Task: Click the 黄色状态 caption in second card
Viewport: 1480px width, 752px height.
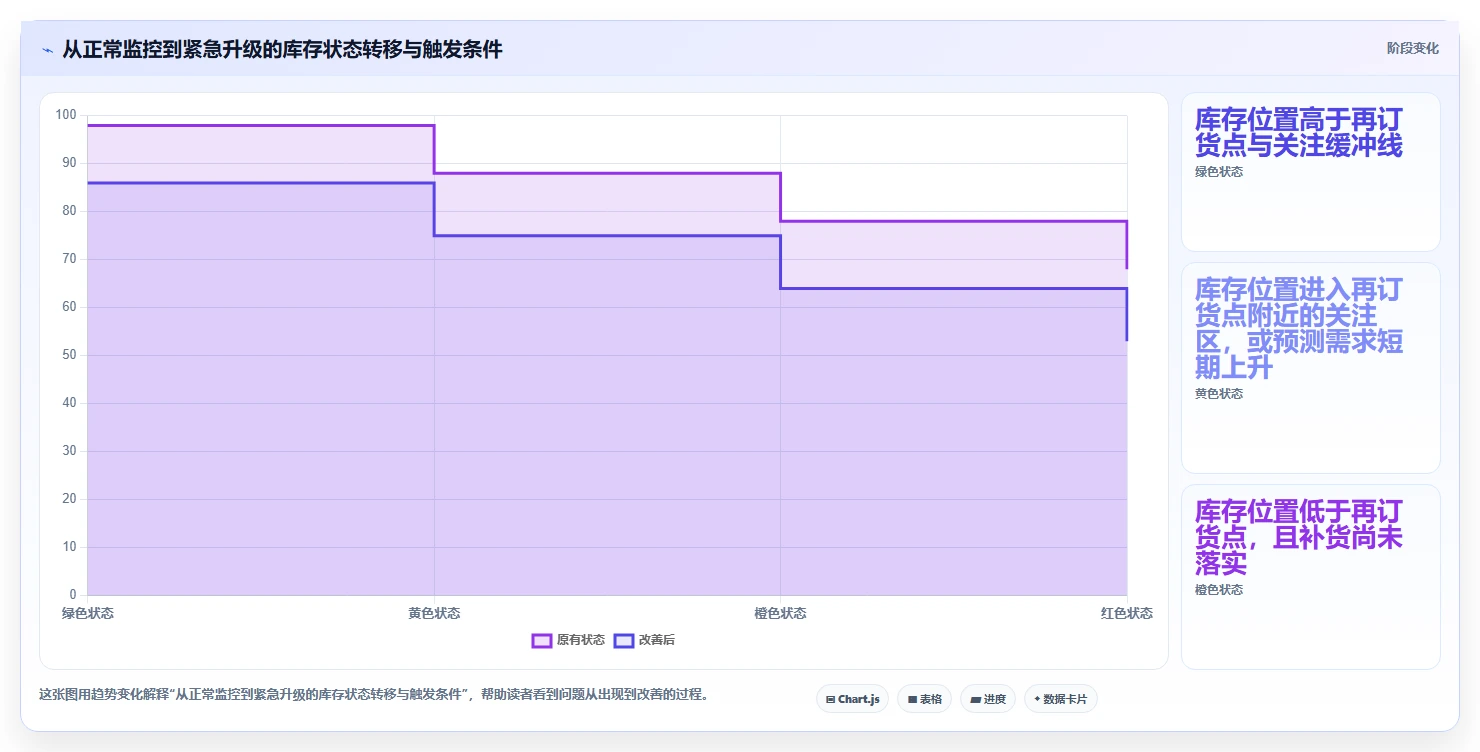Action: pos(1219,394)
